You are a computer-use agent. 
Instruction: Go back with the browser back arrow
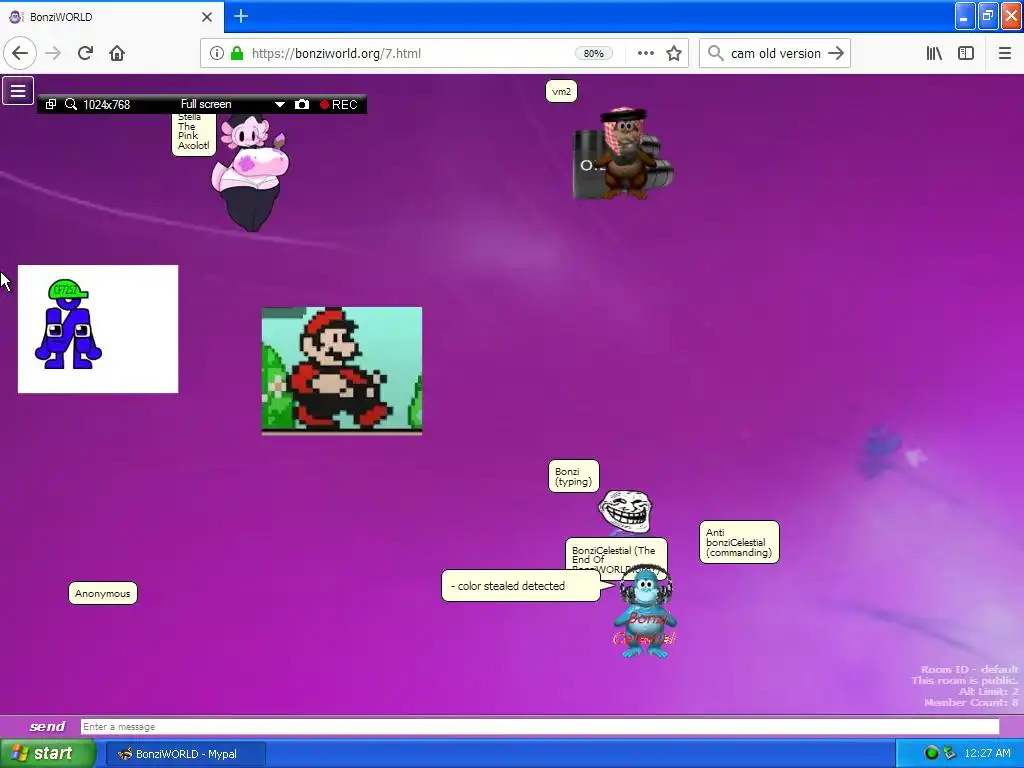pyautogui.click(x=20, y=53)
